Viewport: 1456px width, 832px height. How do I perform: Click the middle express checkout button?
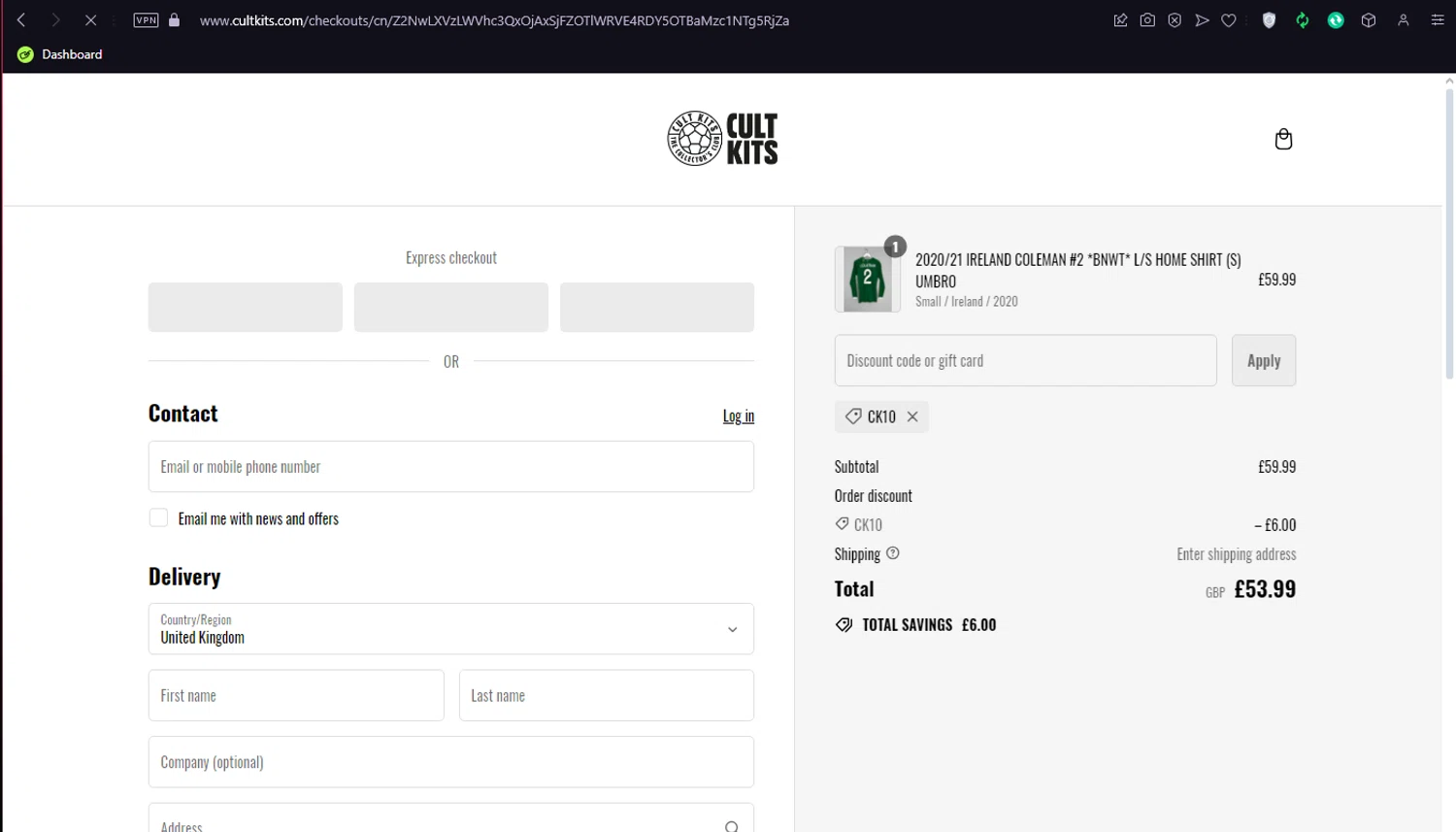[x=451, y=307]
